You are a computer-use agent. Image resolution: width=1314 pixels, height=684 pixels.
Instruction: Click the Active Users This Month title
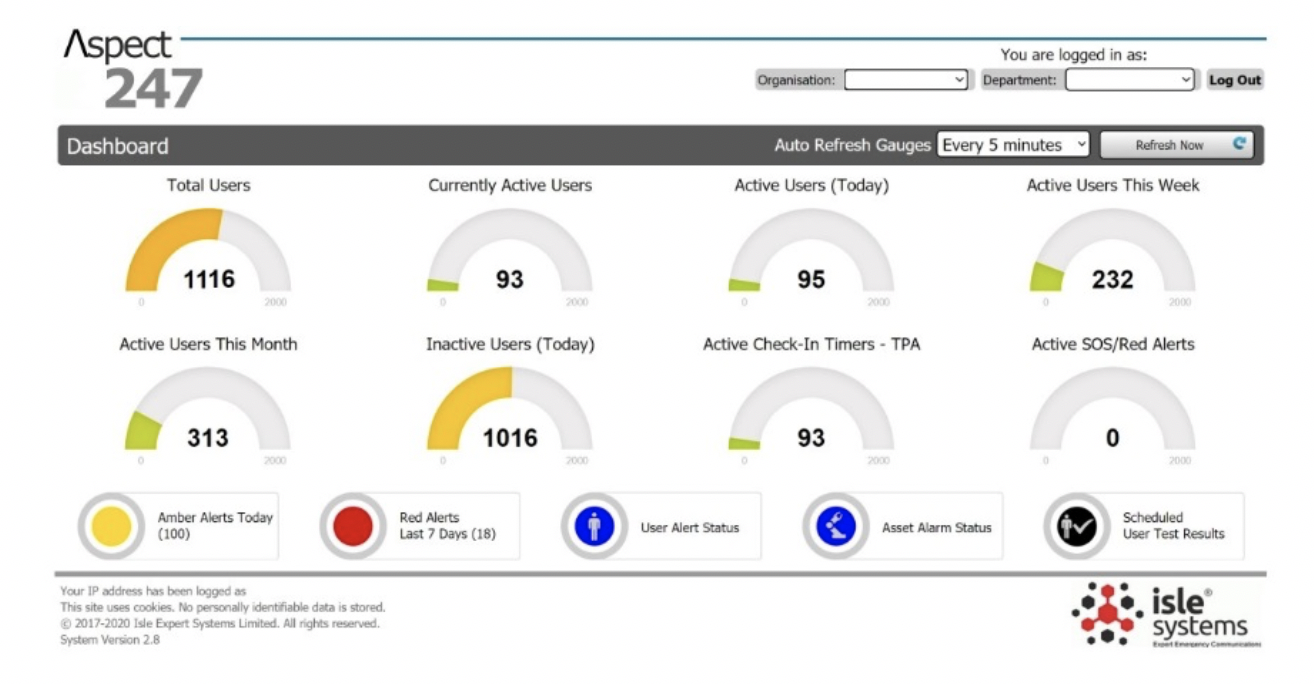[x=208, y=344]
